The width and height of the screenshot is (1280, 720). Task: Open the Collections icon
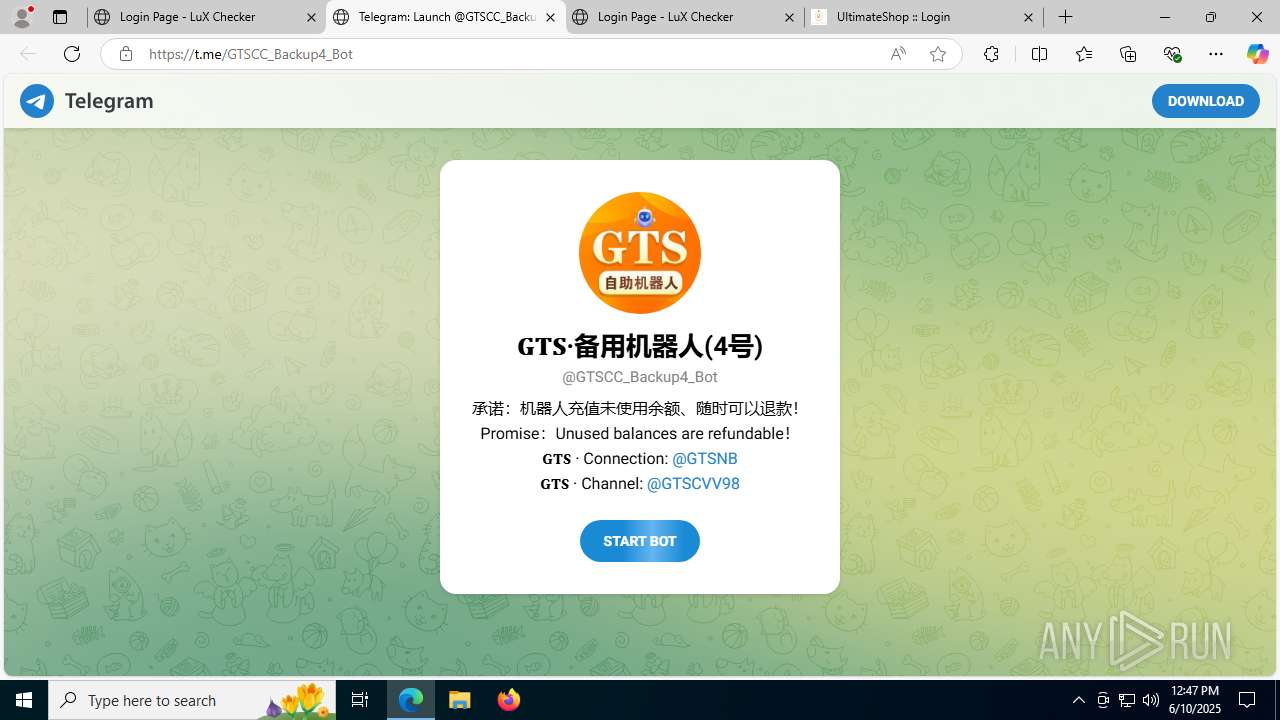pos(1128,54)
